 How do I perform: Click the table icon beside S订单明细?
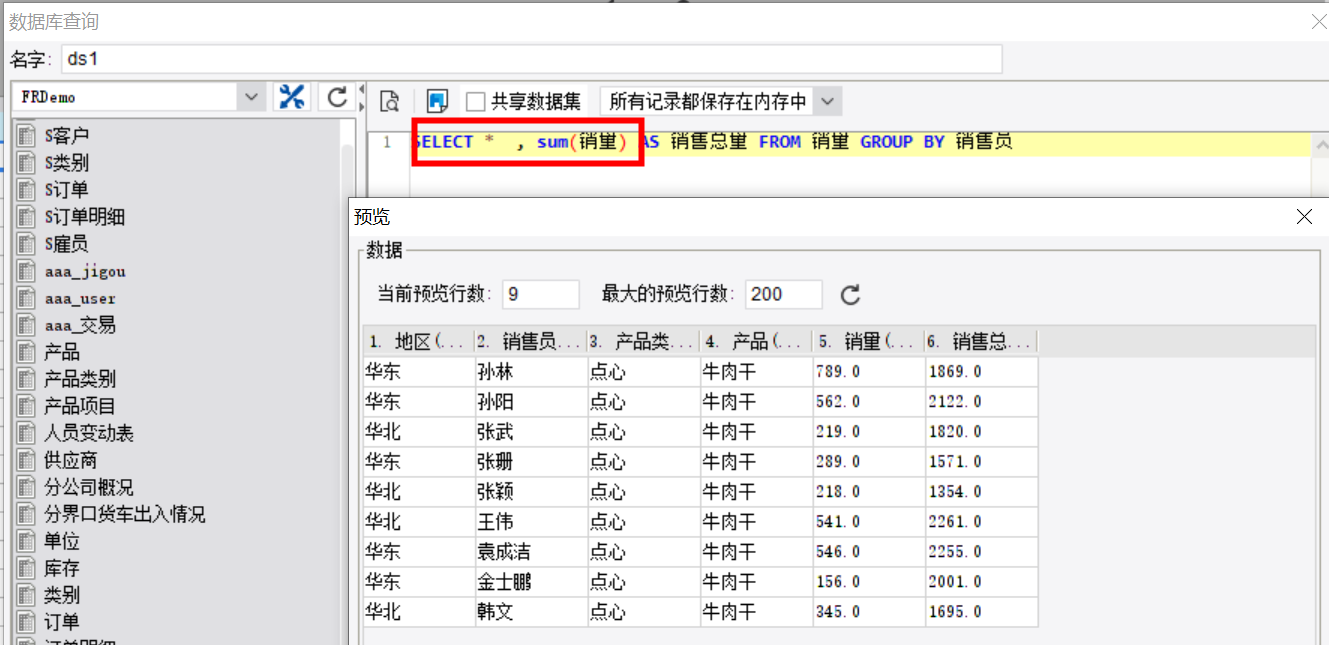click(27, 216)
